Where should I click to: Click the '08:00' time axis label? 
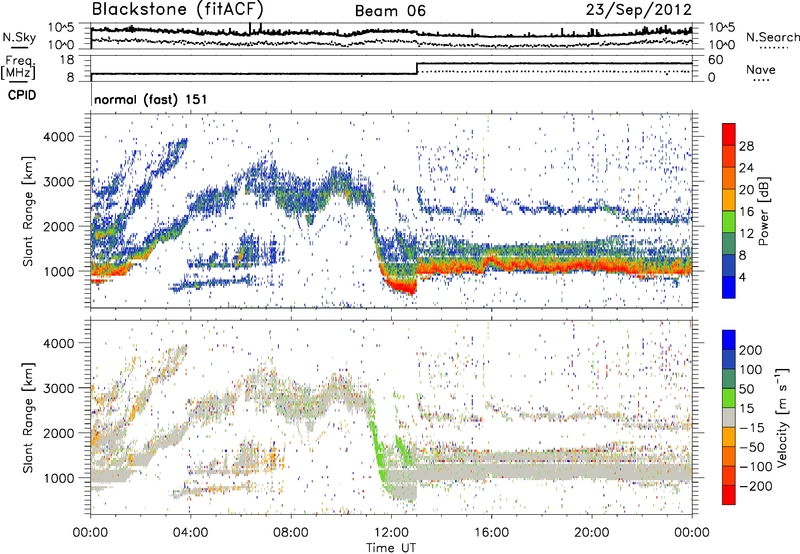(290, 533)
